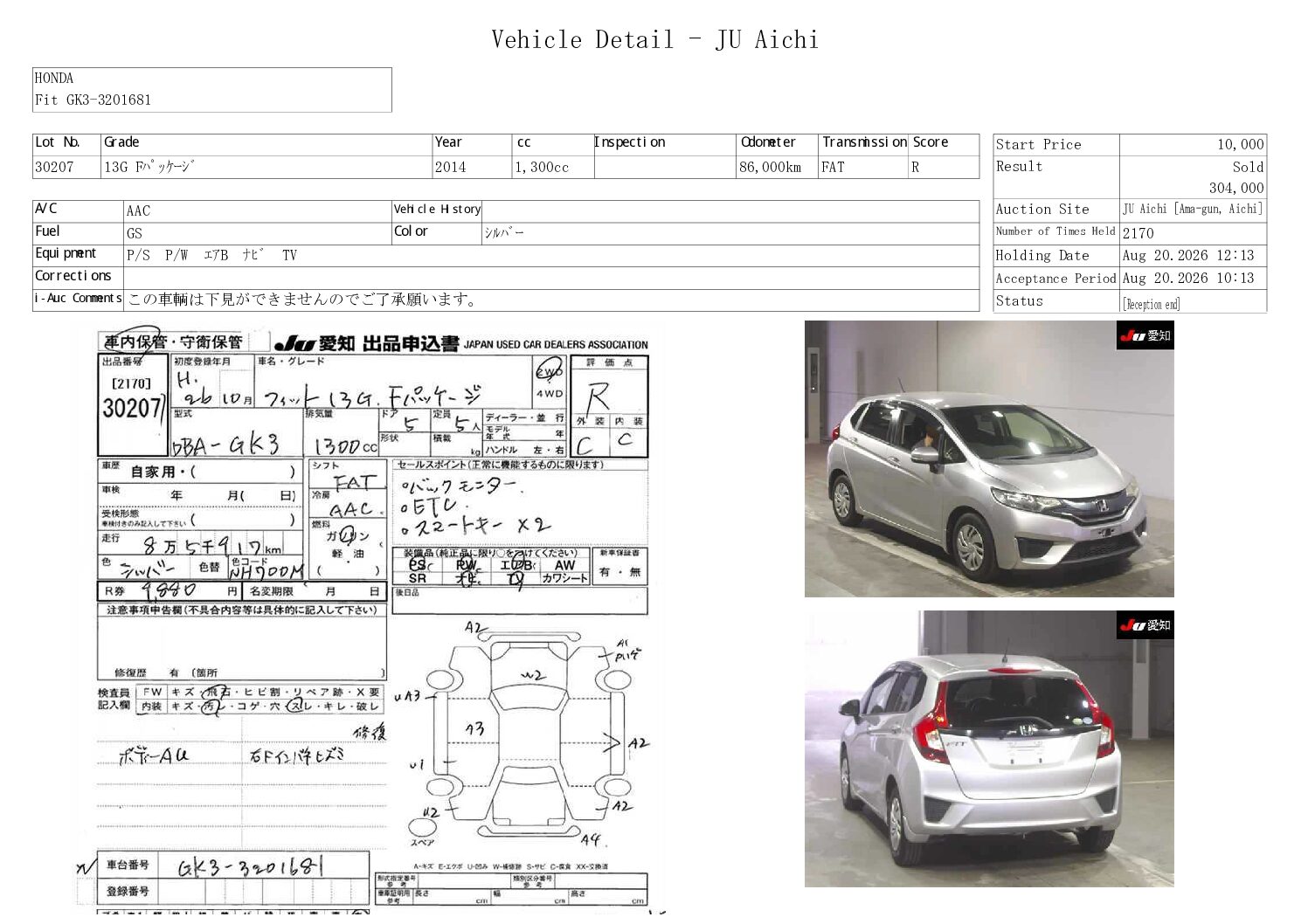
Task: Click the A/C value 'AAC'
Action: (x=138, y=210)
